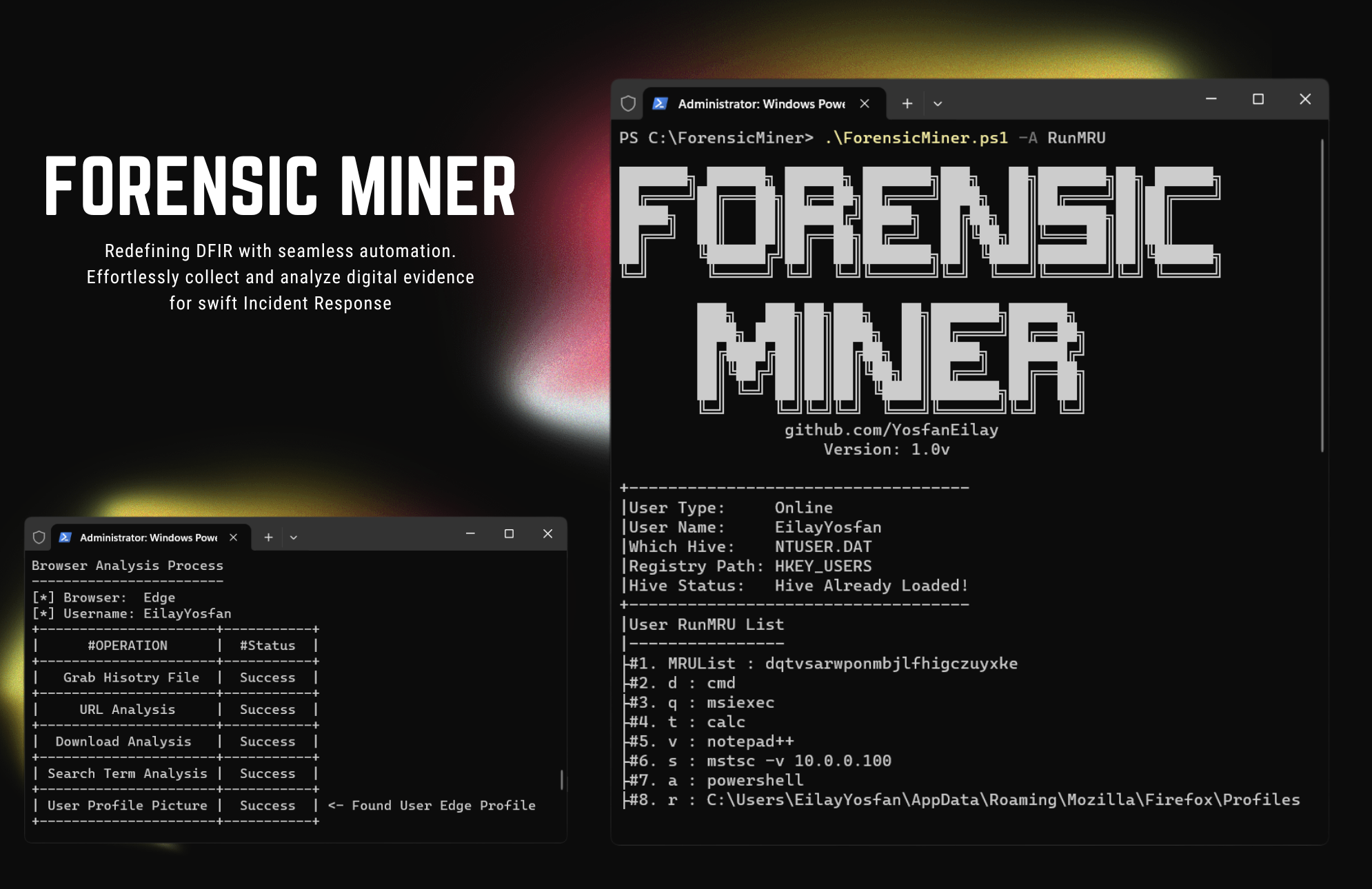The height and width of the screenshot is (889, 1372).
Task: Minimize the Browser Analysis terminal window
Action: (470, 533)
